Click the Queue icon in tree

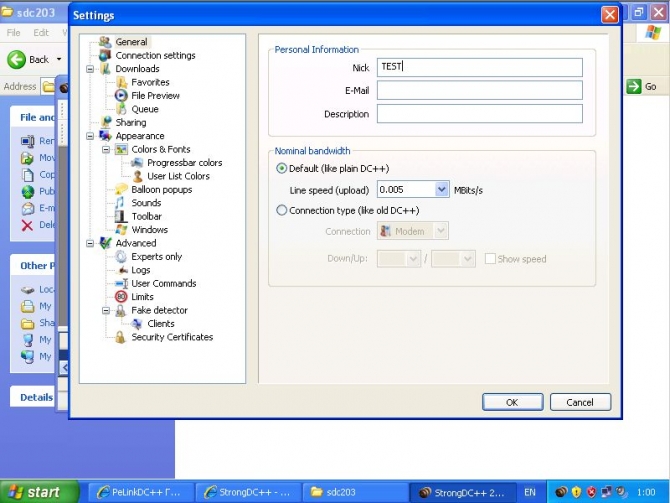pos(121,109)
